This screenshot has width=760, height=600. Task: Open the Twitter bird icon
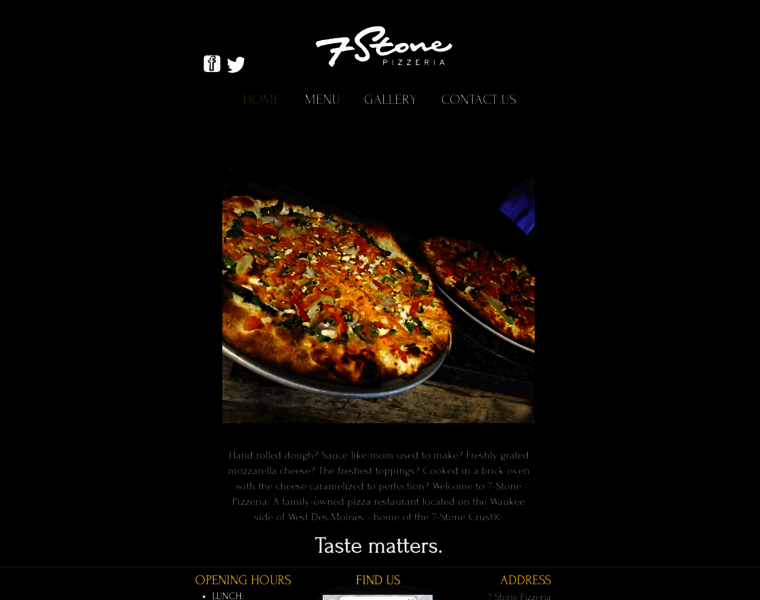click(x=236, y=64)
